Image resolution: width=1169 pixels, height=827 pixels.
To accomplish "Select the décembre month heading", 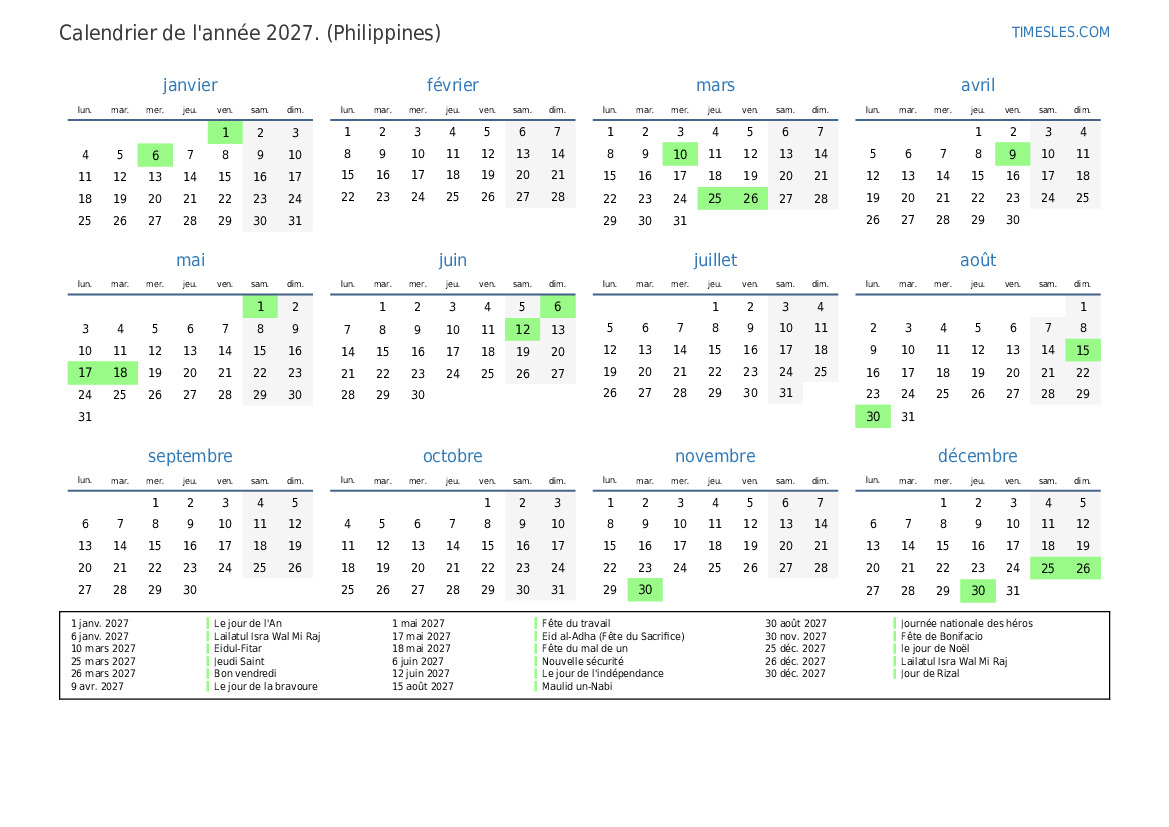I will (977, 456).
